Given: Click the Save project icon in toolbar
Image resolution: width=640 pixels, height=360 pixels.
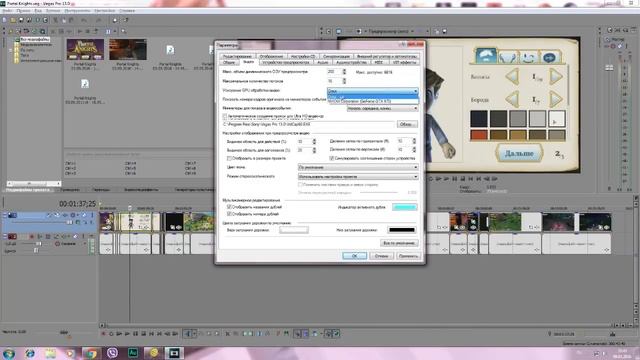Looking at the screenshot, I should (21, 20).
